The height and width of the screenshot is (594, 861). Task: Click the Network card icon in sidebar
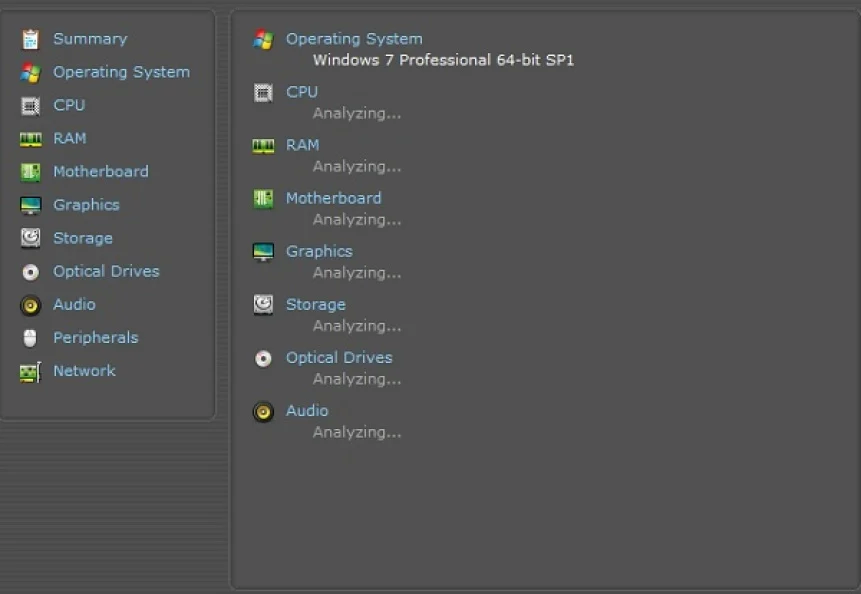30,372
